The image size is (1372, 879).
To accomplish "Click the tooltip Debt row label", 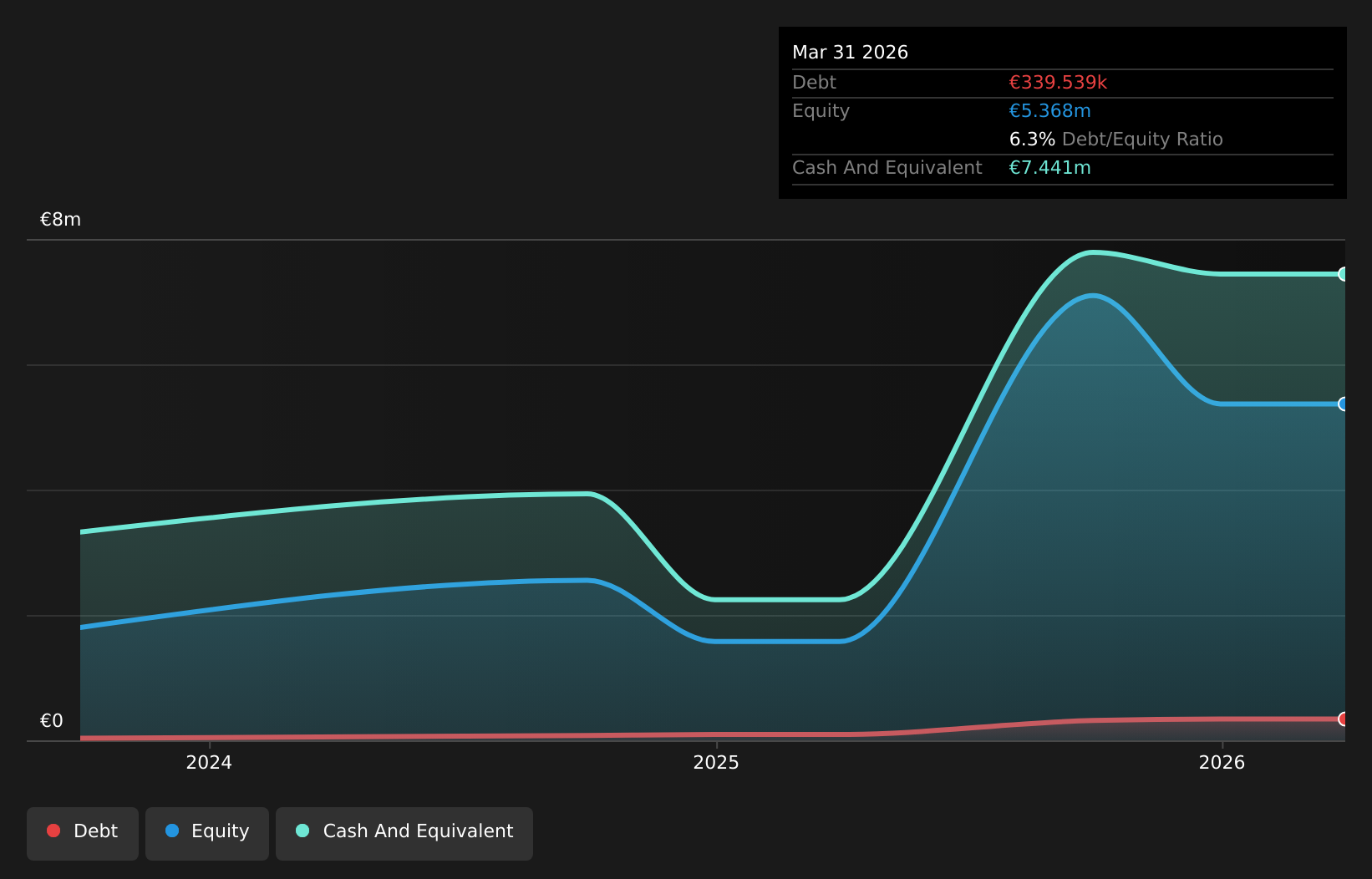I will pyautogui.click(x=814, y=83).
